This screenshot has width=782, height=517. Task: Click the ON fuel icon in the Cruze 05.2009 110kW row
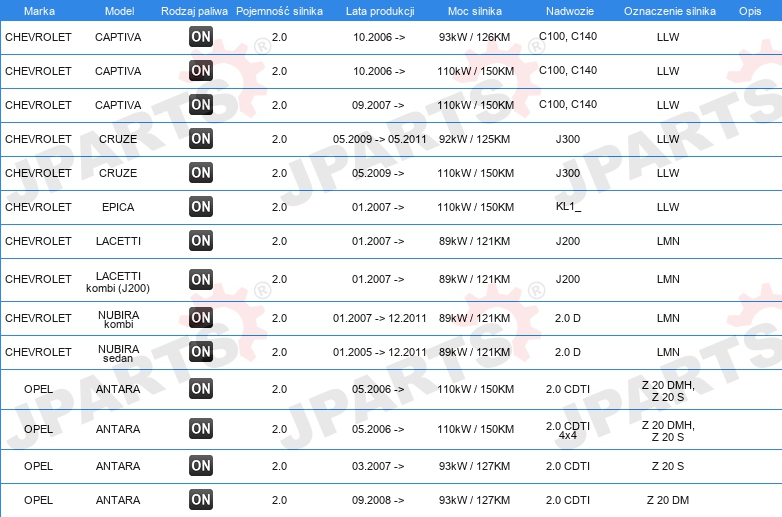pos(201,172)
